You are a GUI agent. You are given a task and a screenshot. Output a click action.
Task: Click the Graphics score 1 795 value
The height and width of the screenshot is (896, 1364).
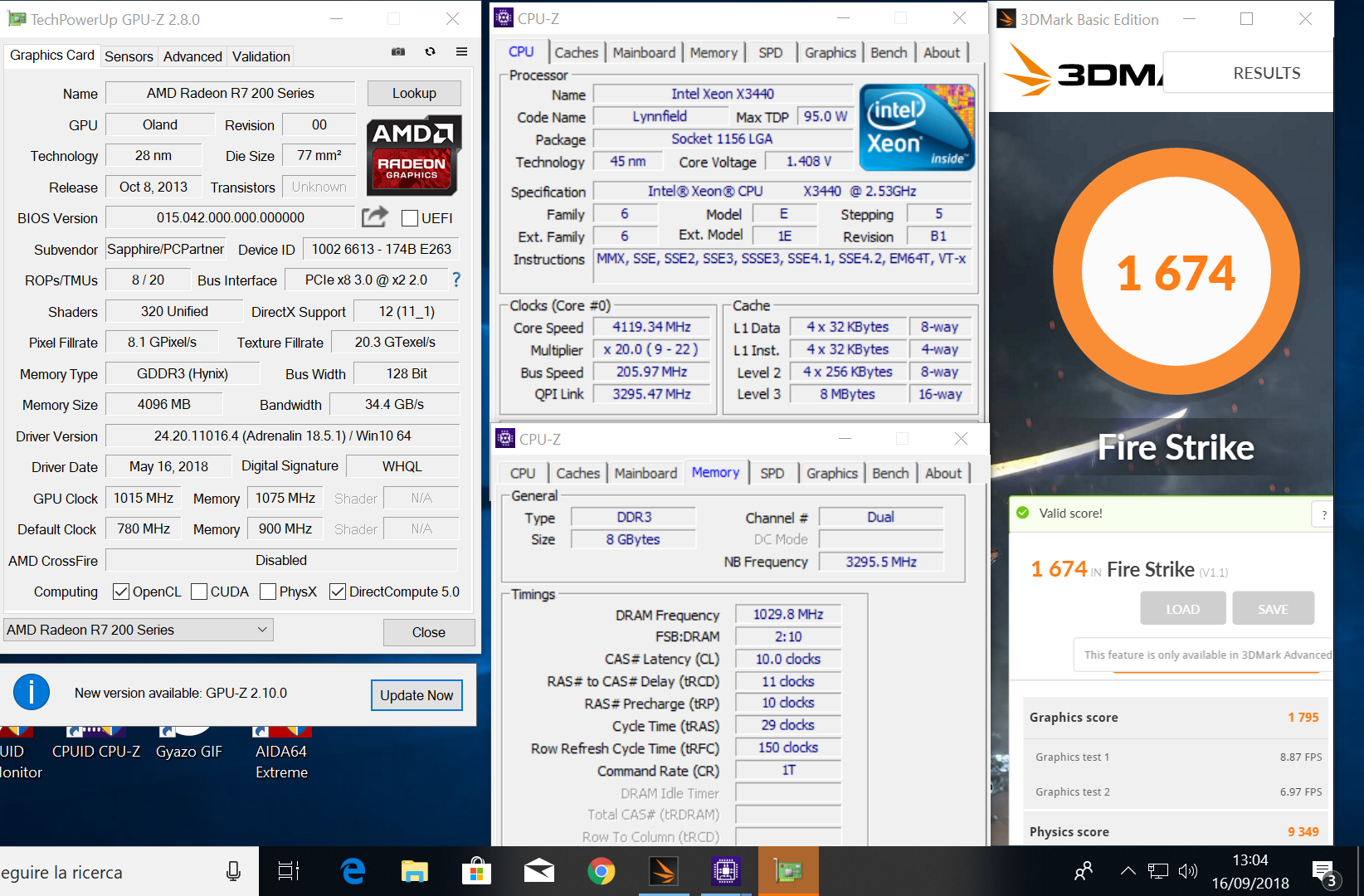[x=1303, y=717]
